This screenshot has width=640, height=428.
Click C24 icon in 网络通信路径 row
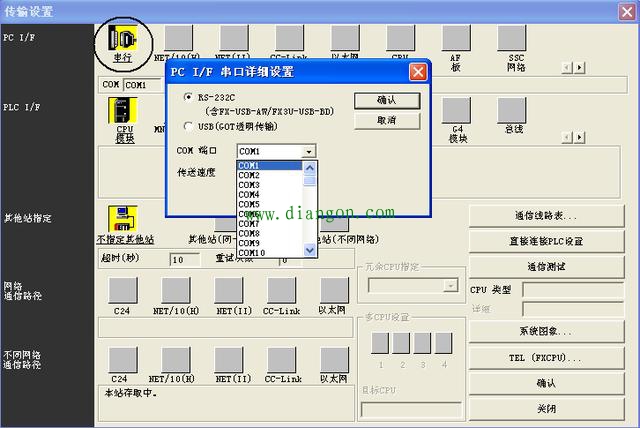[x=123, y=291]
